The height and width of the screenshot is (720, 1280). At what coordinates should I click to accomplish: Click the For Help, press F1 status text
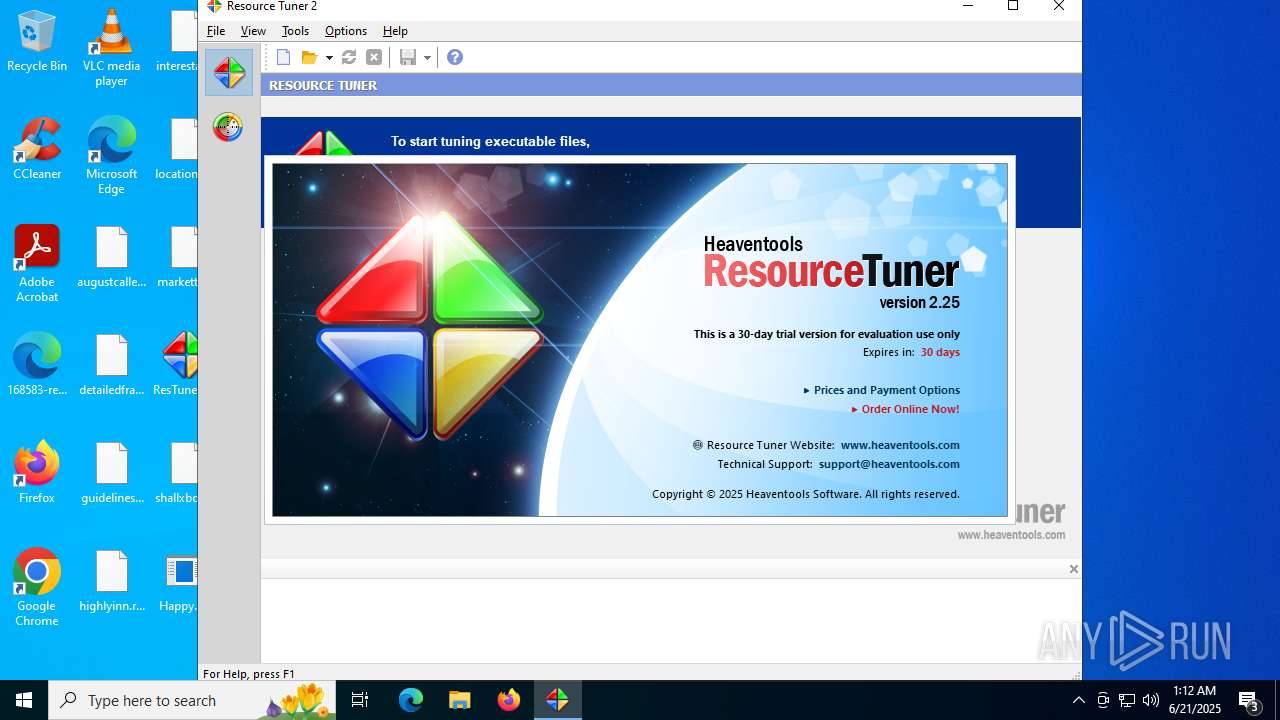[249, 674]
